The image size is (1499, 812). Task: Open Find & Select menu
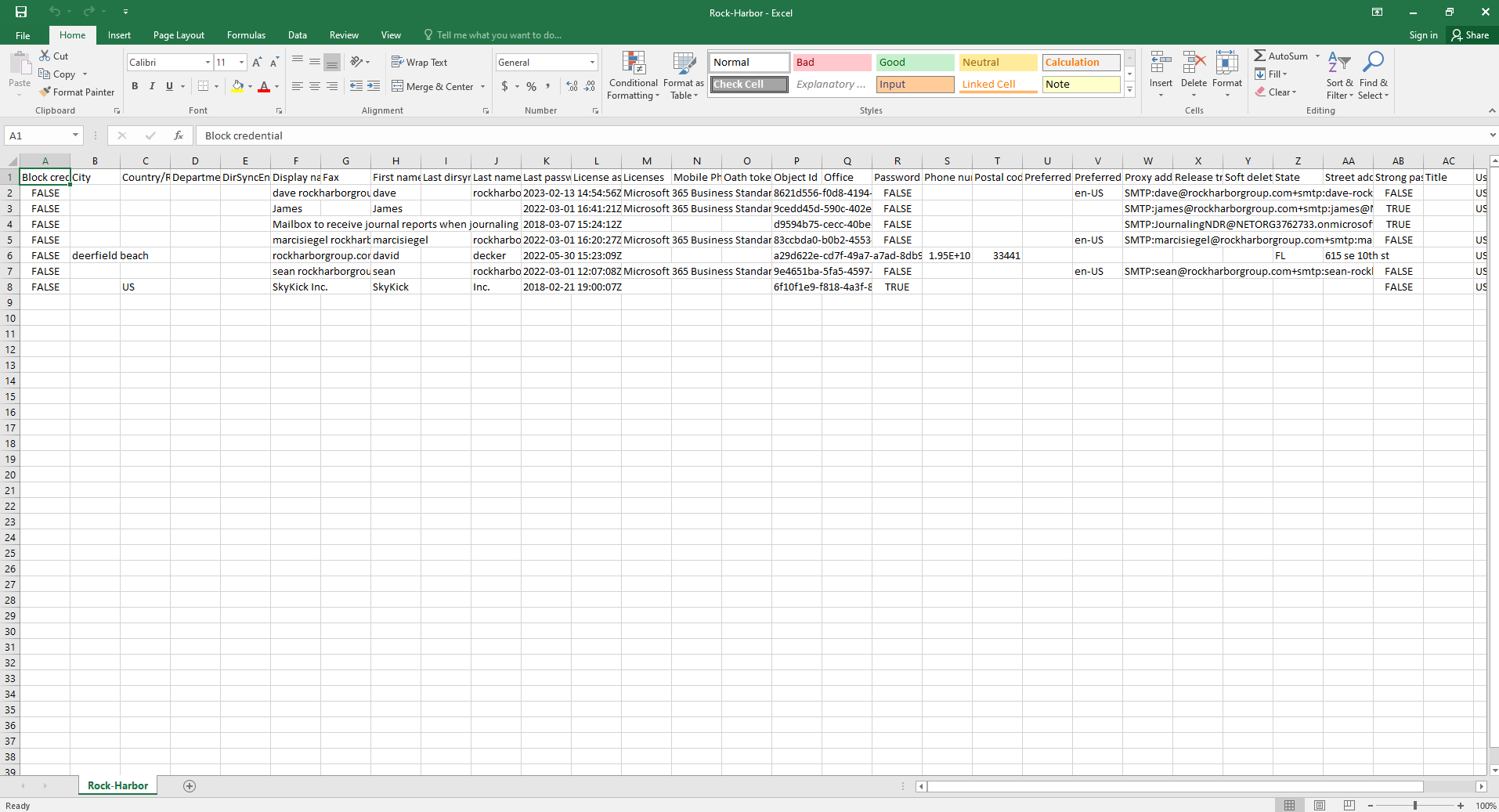(x=1373, y=75)
